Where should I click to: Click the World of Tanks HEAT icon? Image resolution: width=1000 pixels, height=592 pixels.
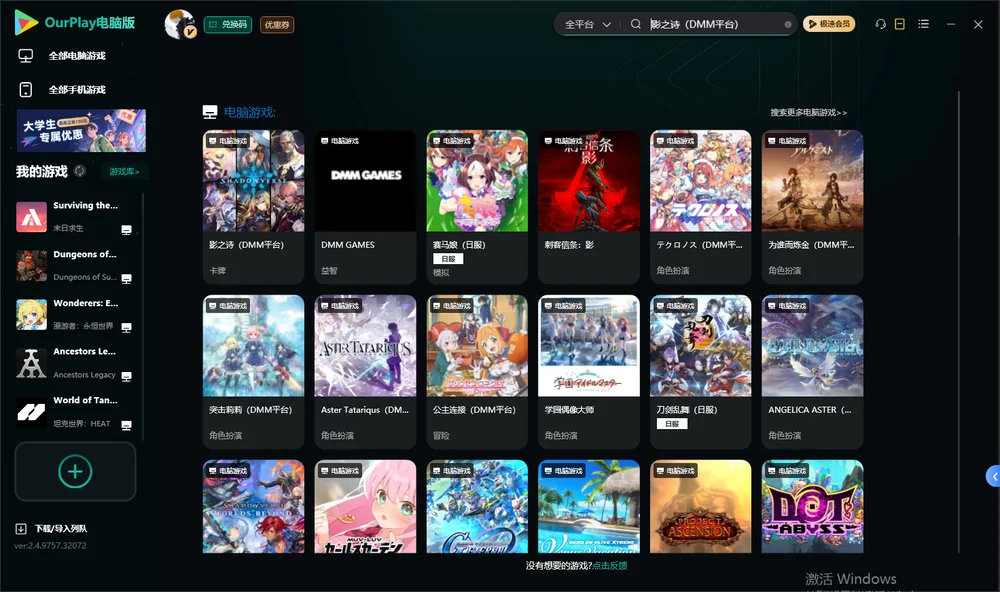[x=31, y=412]
